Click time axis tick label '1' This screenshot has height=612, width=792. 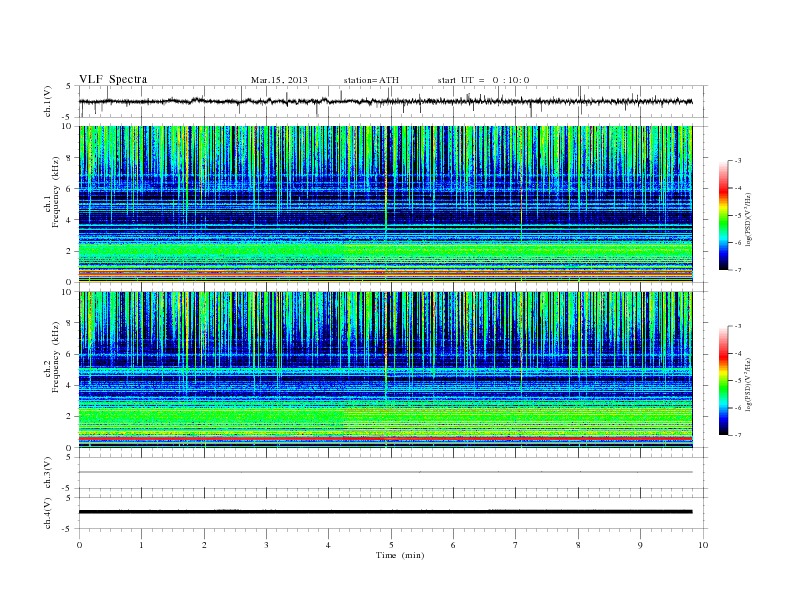tap(141, 545)
